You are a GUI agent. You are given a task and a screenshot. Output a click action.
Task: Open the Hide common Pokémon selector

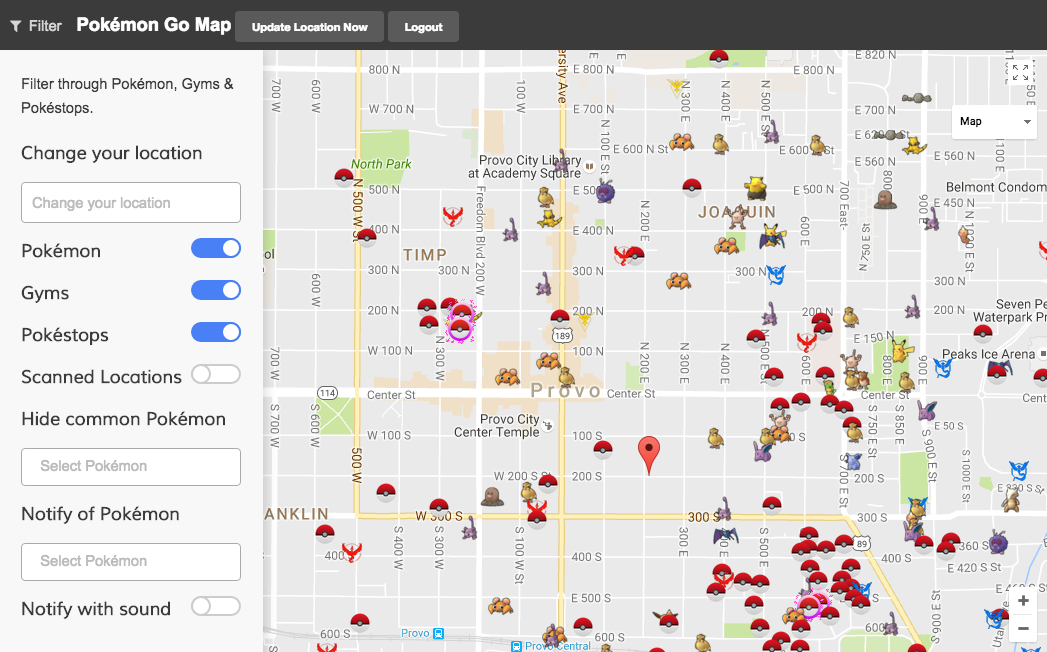(x=131, y=466)
